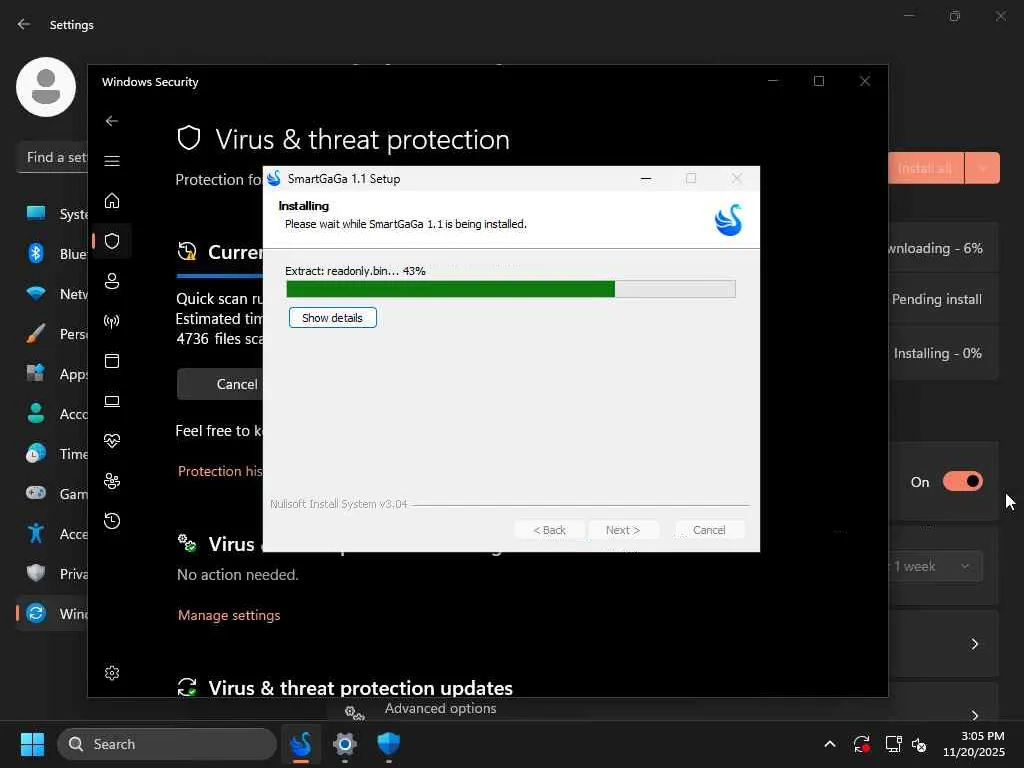Open Apps category in Settings sidebar

tap(52, 374)
